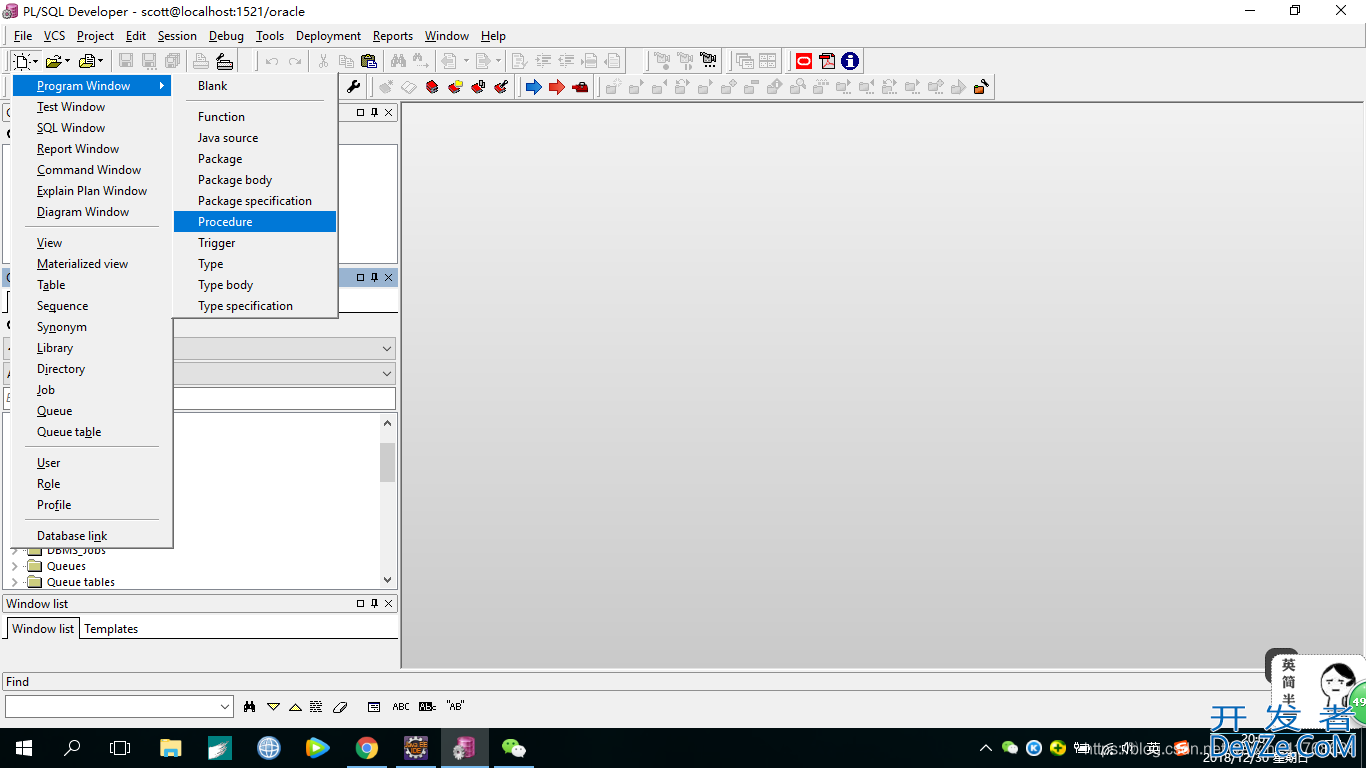Click the yellow down triangle find next

pyautogui.click(x=273, y=707)
